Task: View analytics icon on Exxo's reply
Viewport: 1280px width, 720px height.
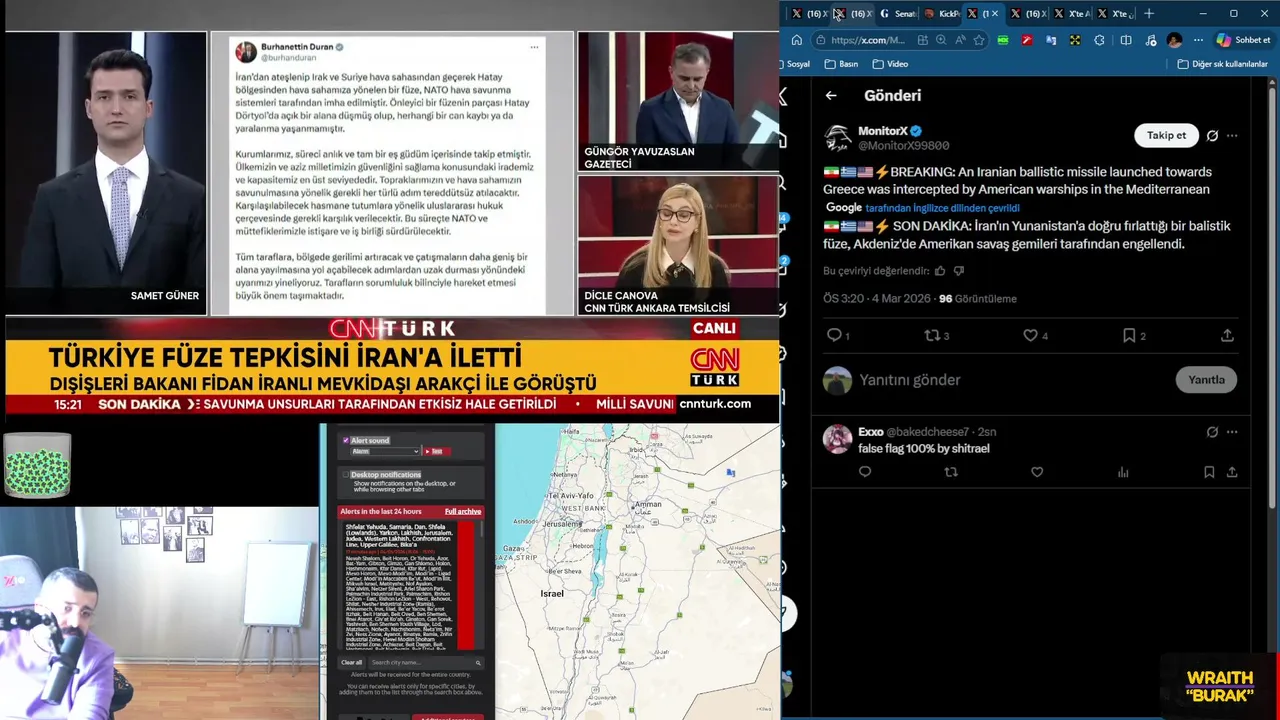Action: click(x=1123, y=472)
